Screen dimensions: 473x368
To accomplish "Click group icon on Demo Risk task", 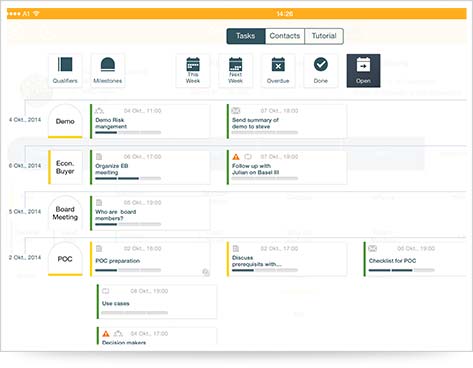I will coord(99,111).
